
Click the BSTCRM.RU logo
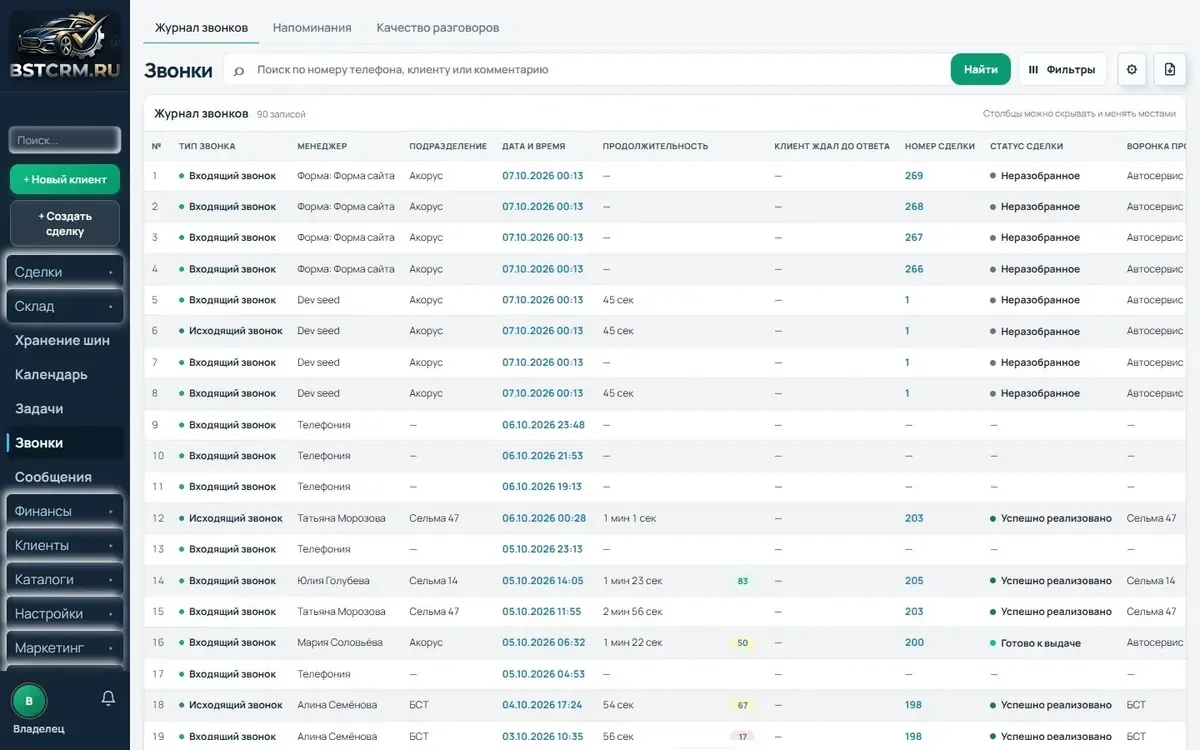(x=65, y=45)
